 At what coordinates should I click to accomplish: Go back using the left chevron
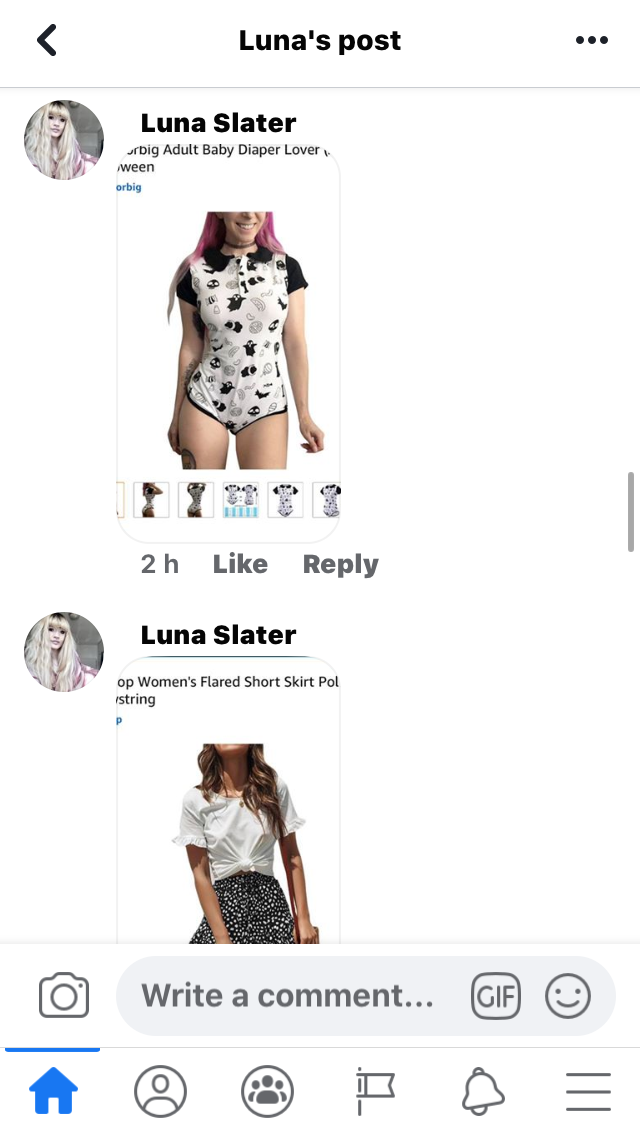point(47,40)
